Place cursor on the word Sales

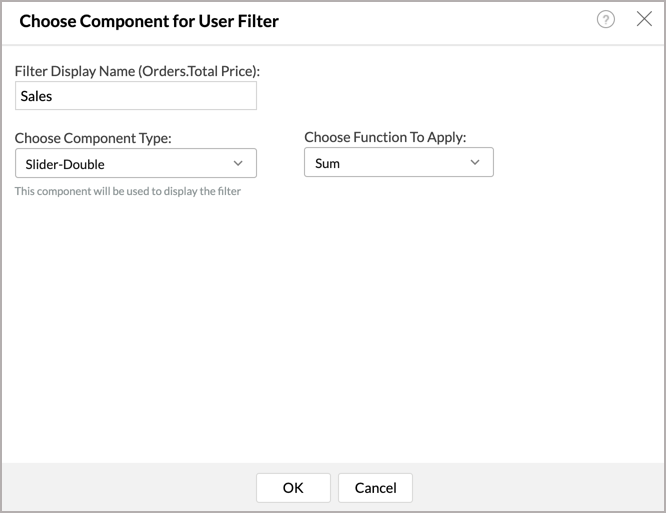click(x=36, y=96)
